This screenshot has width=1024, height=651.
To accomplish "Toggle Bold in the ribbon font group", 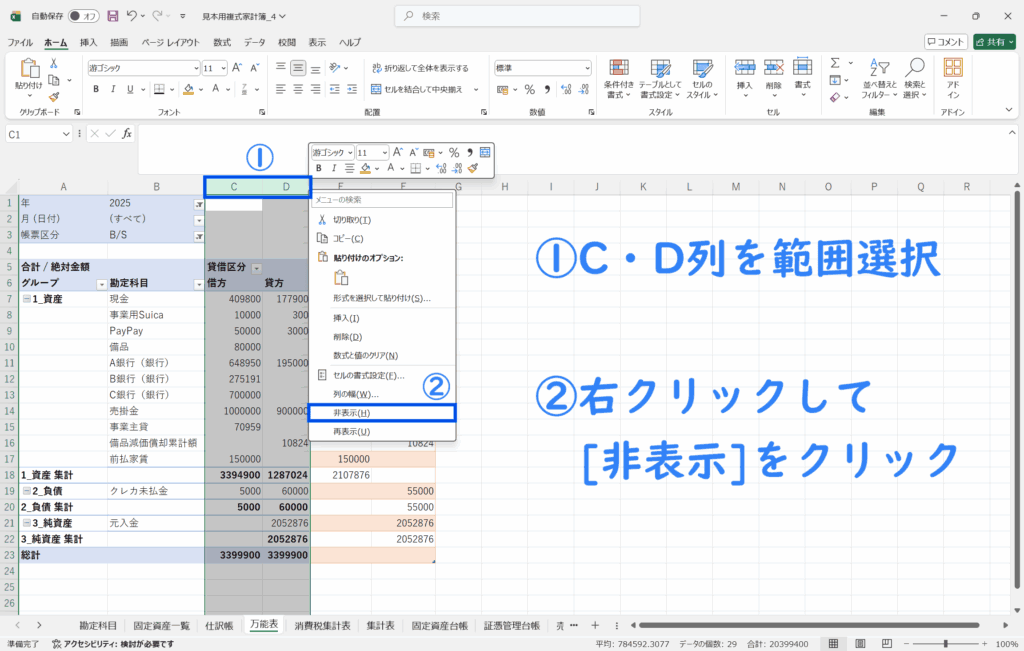I will pos(97,89).
